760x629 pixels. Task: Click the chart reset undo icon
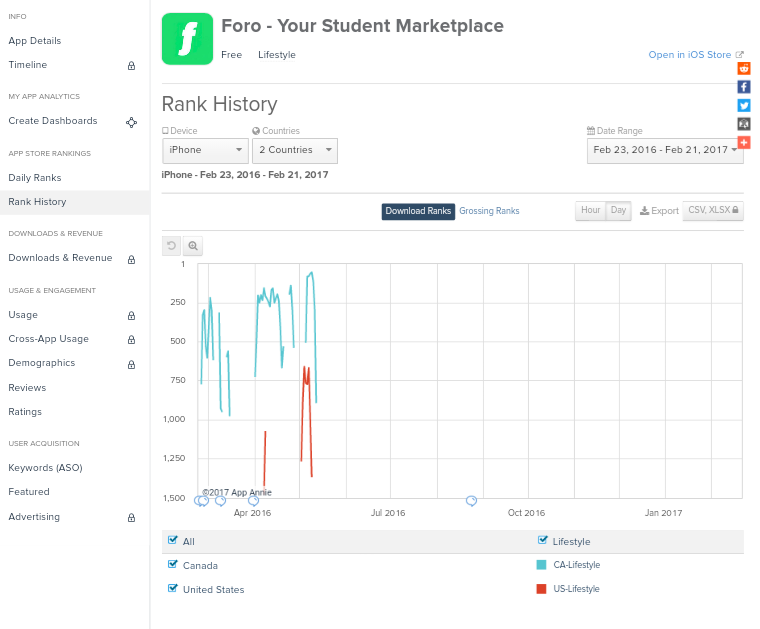(172, 246)
